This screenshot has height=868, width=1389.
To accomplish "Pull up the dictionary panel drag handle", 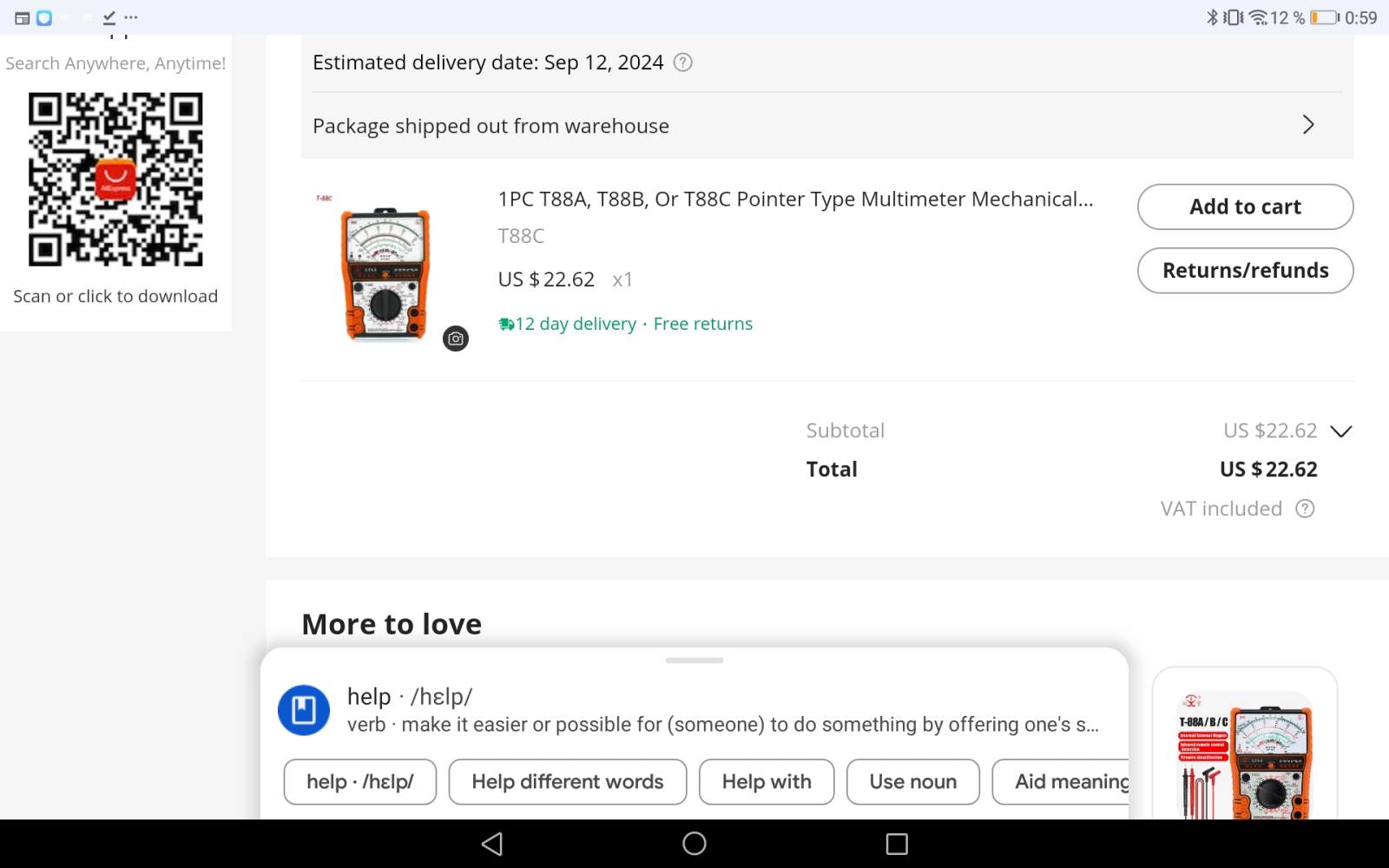I will coord(694,661).
